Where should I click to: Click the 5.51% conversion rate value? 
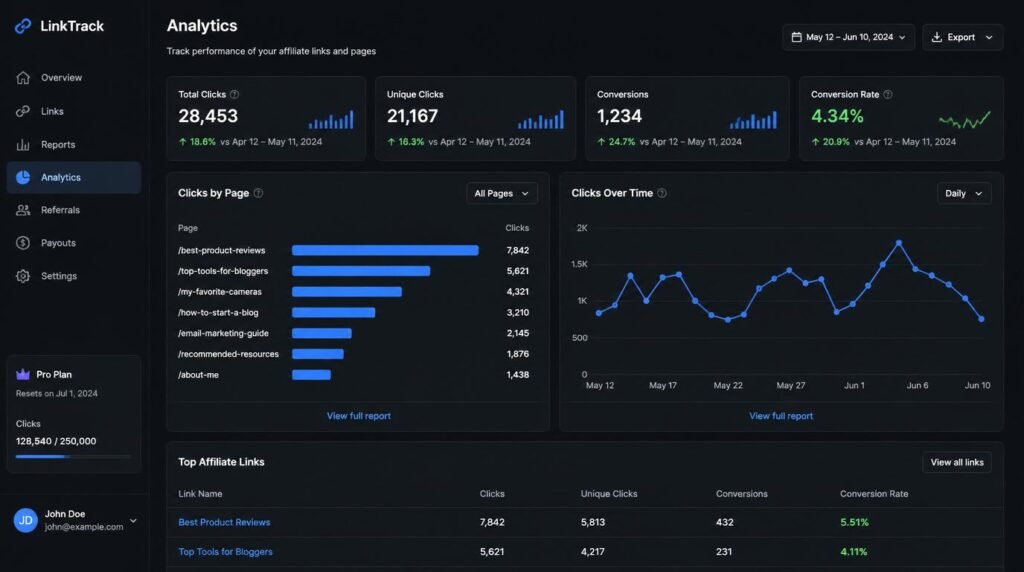tap(854, 522)
